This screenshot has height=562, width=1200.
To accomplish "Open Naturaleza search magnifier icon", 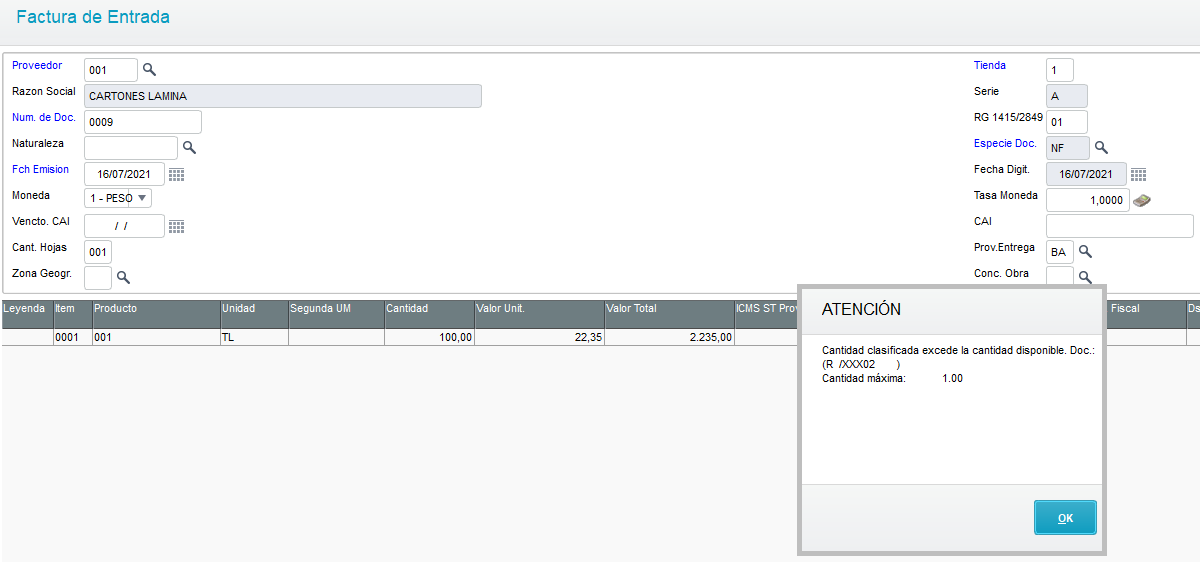I will (x=189, y=148).
